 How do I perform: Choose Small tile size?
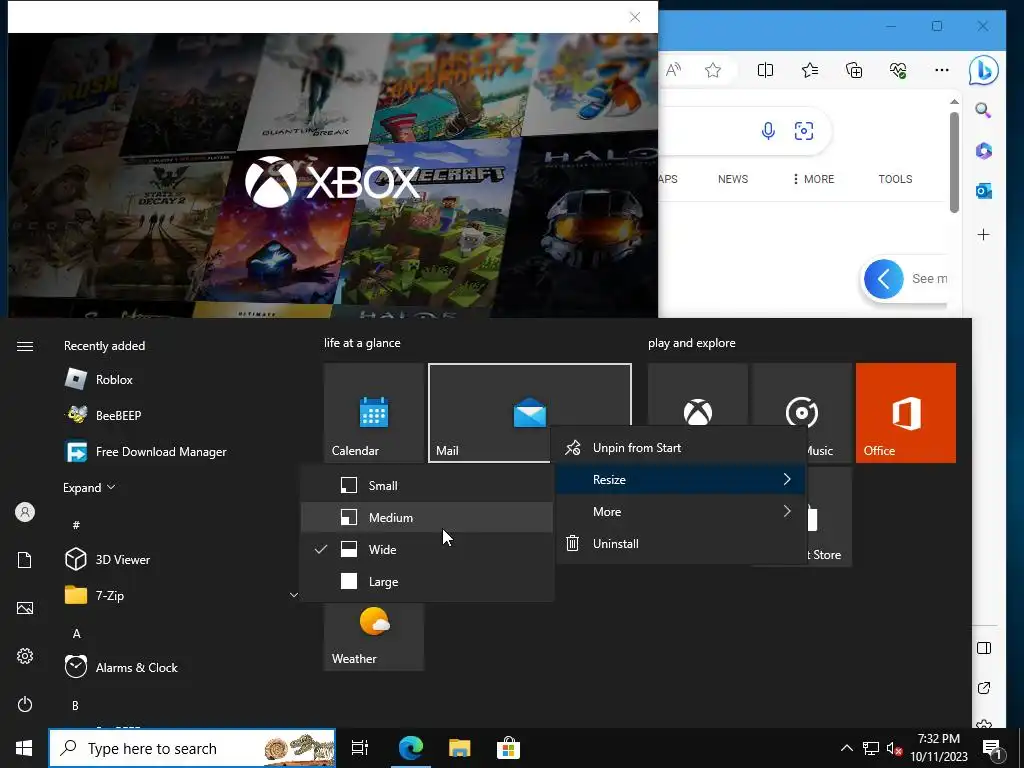tap(427, 486)
